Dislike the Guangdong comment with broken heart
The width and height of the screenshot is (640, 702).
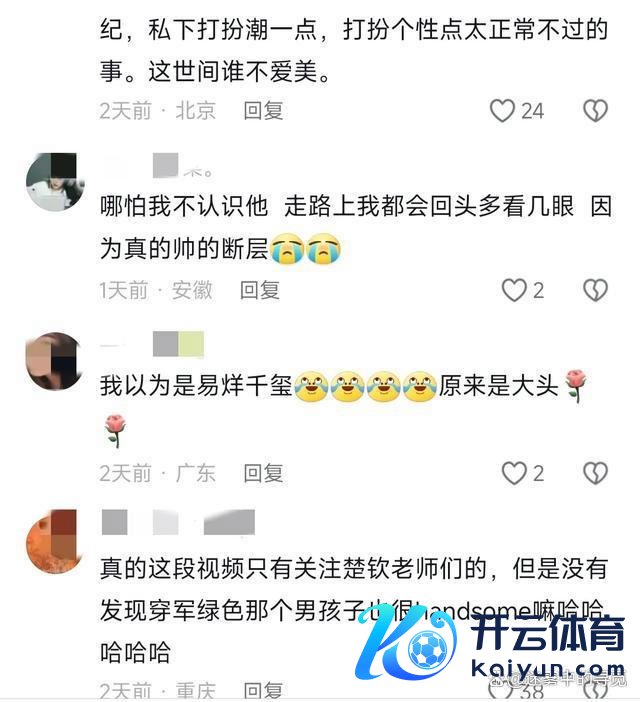click(x=595, y=473)
